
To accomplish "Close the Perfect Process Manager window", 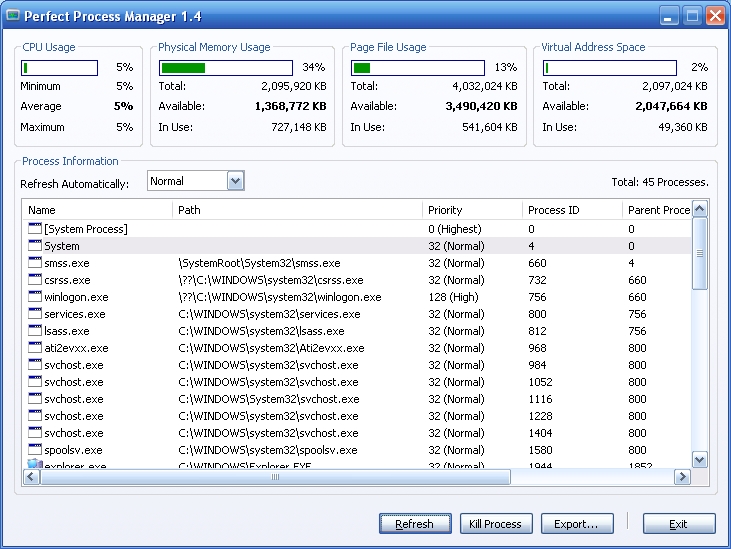I will pyautogui.click(x=715, y=15).
